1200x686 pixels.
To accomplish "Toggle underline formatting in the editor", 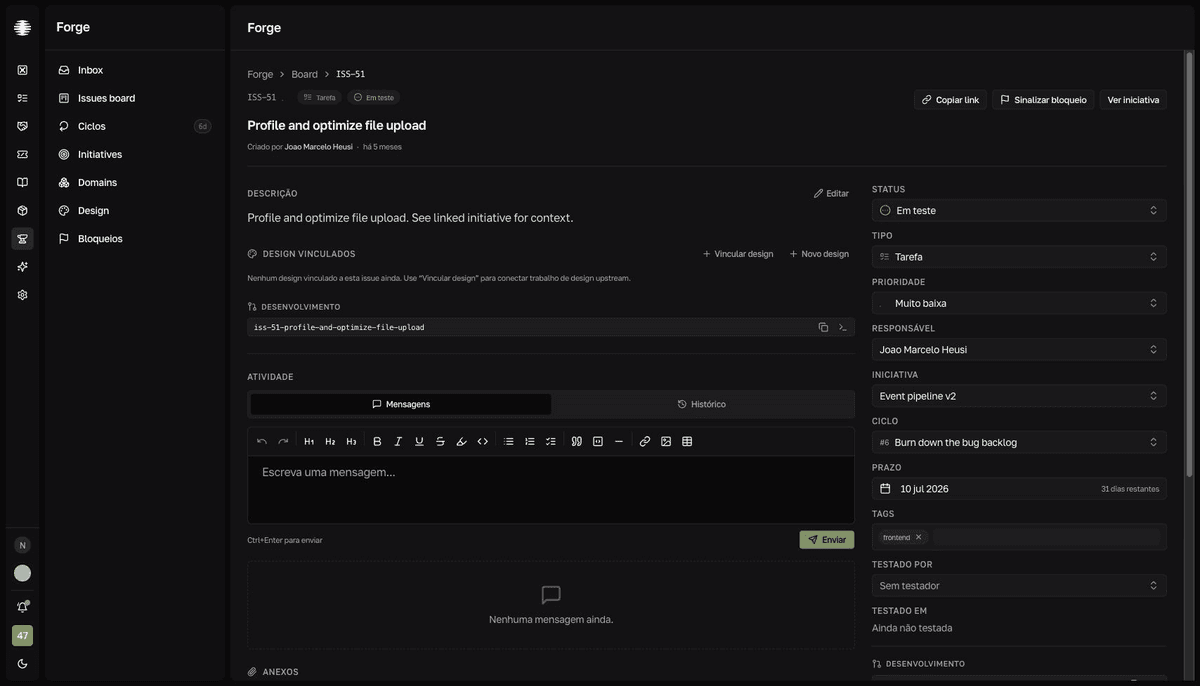I will [419, 441].
